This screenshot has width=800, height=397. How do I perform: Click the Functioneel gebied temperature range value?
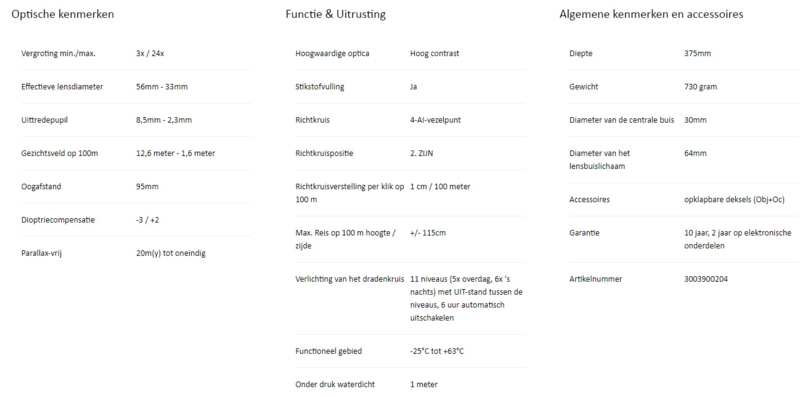click(x=437, y=352)
